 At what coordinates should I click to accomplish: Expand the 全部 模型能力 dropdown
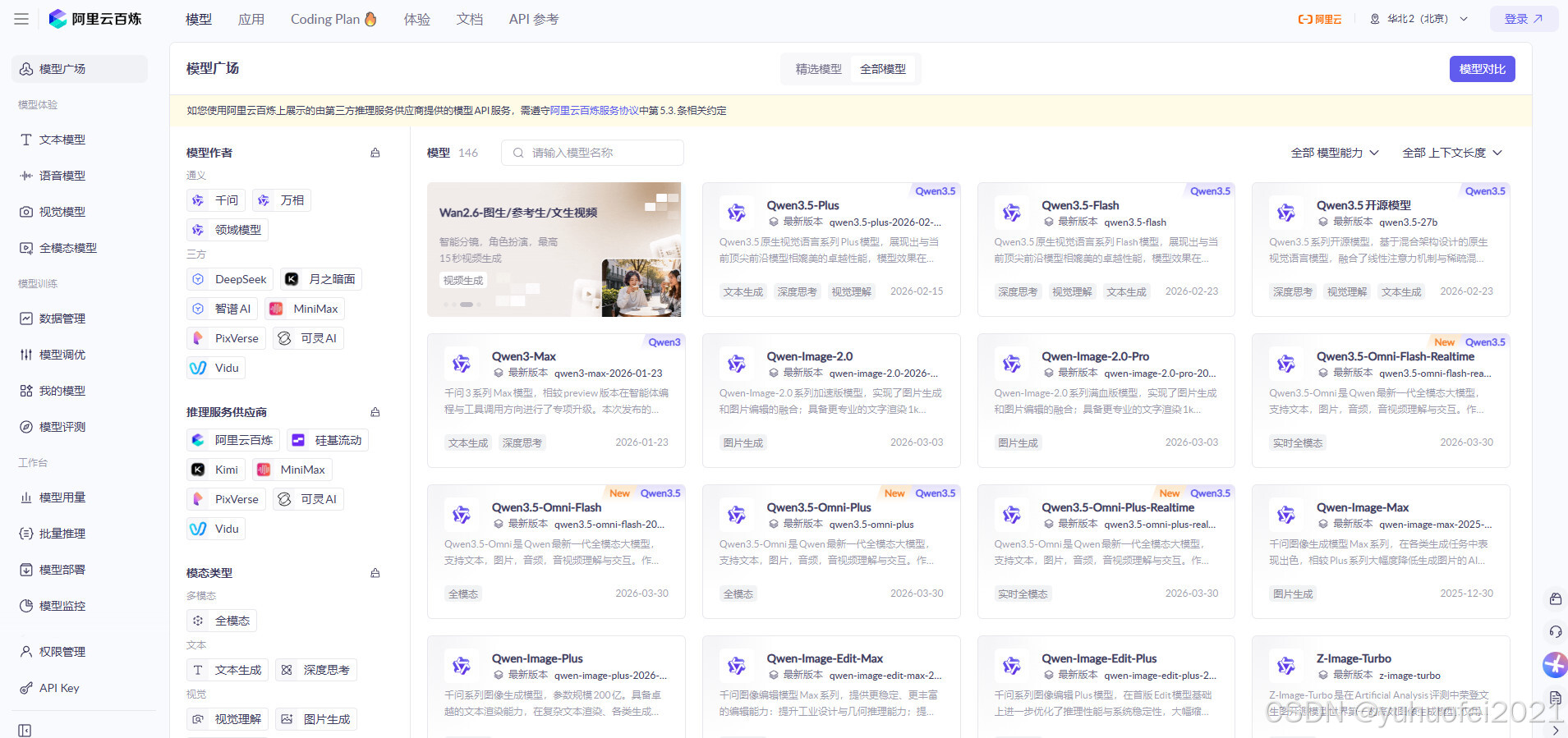(1335, 153)
